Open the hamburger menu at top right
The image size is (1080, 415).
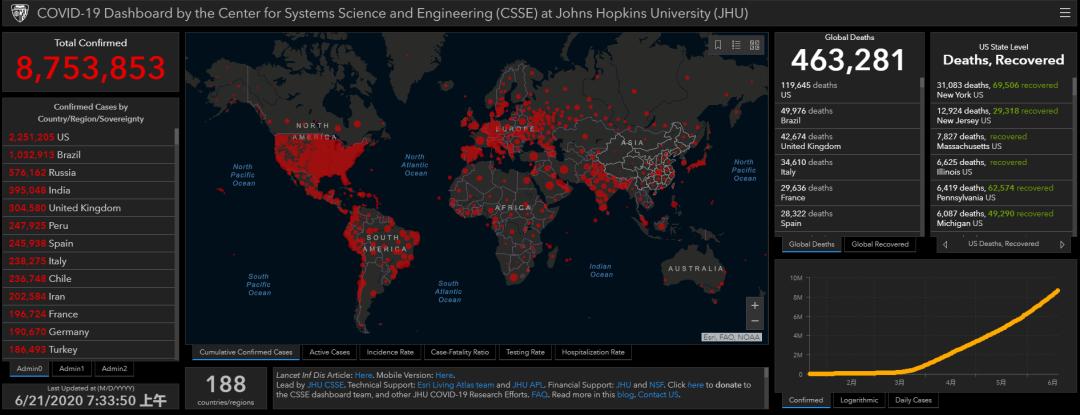click(1065, 13)
